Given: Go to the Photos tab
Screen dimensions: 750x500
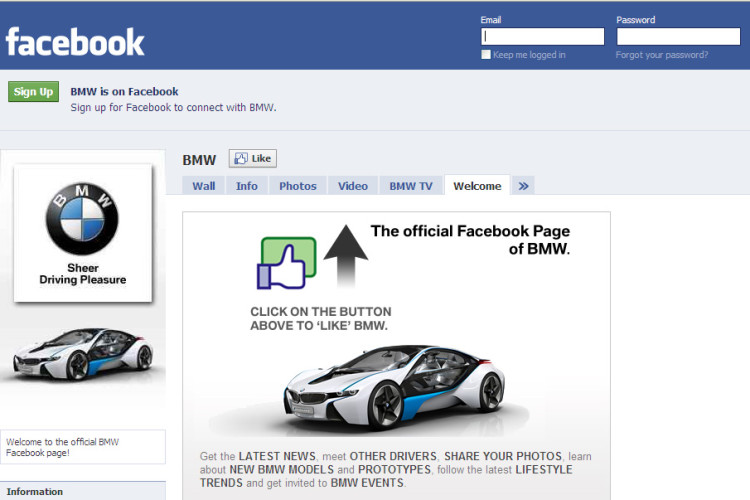Looking at the screenshot, I should point(298,186).
